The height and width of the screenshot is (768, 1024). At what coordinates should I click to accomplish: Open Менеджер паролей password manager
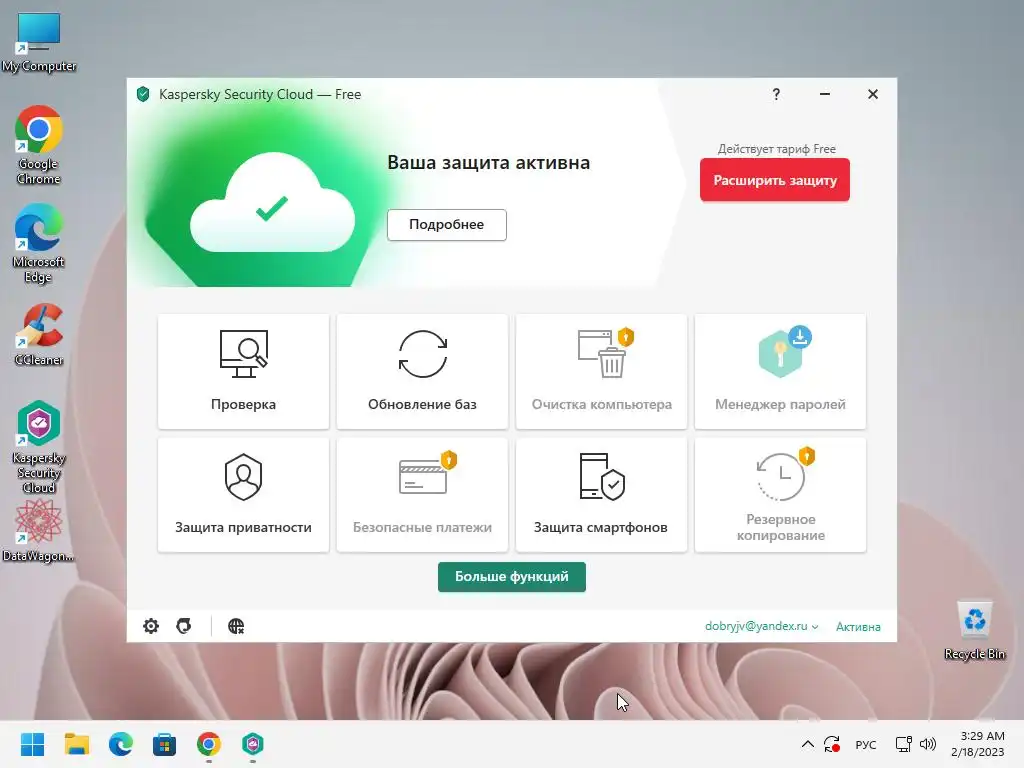tap(780, 371)
